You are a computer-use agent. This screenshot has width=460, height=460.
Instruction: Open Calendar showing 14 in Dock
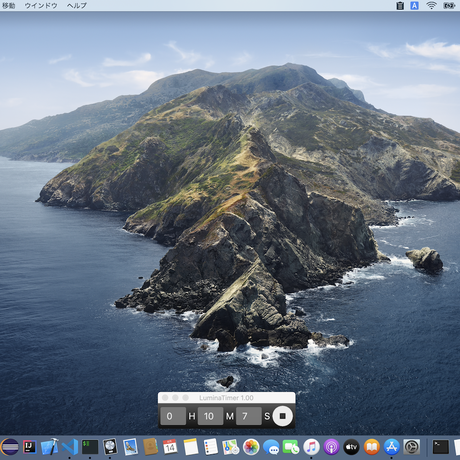coord(170,447)
